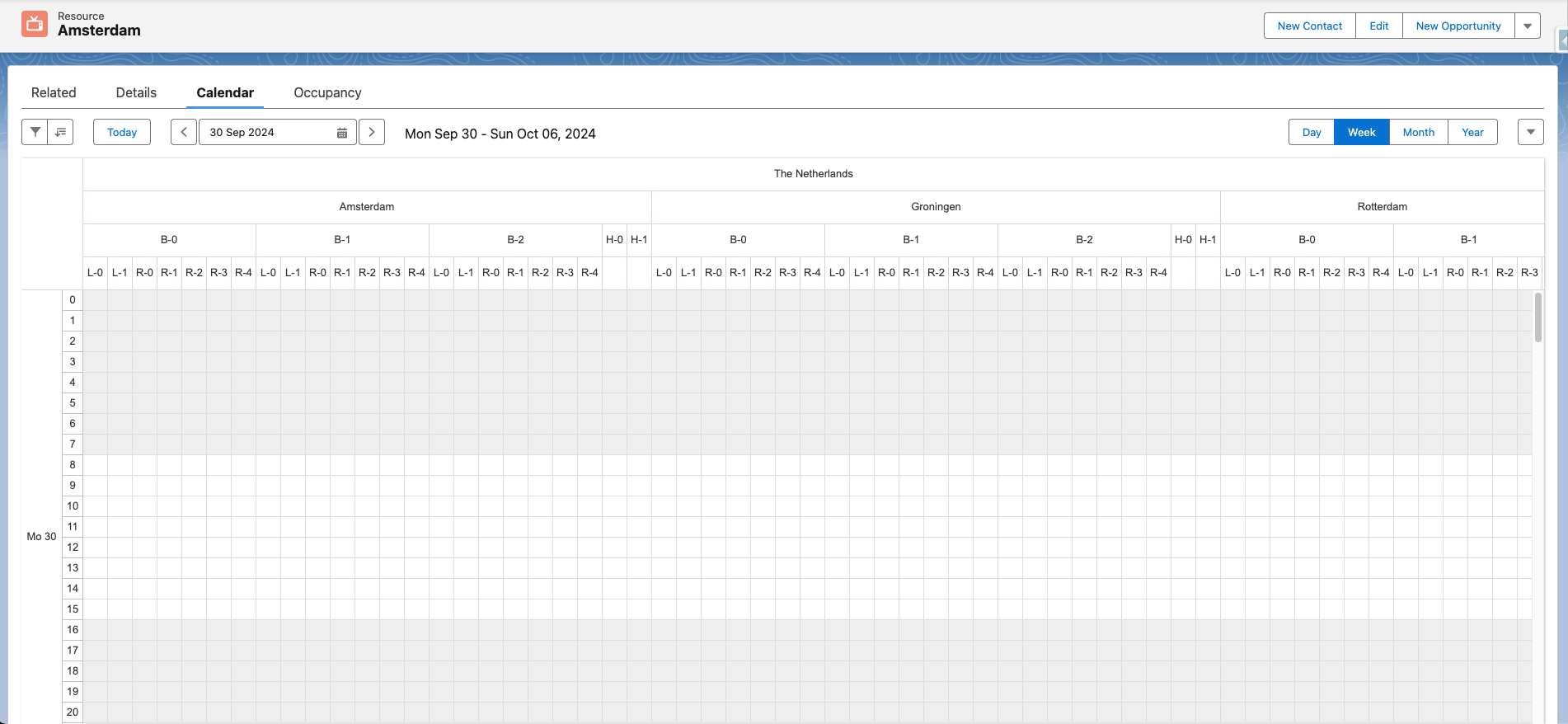The width and height of the screenshot is (1568, 724).
Task: Go to next week arrow
Action: pyautogui.click(x=372, y=132)
